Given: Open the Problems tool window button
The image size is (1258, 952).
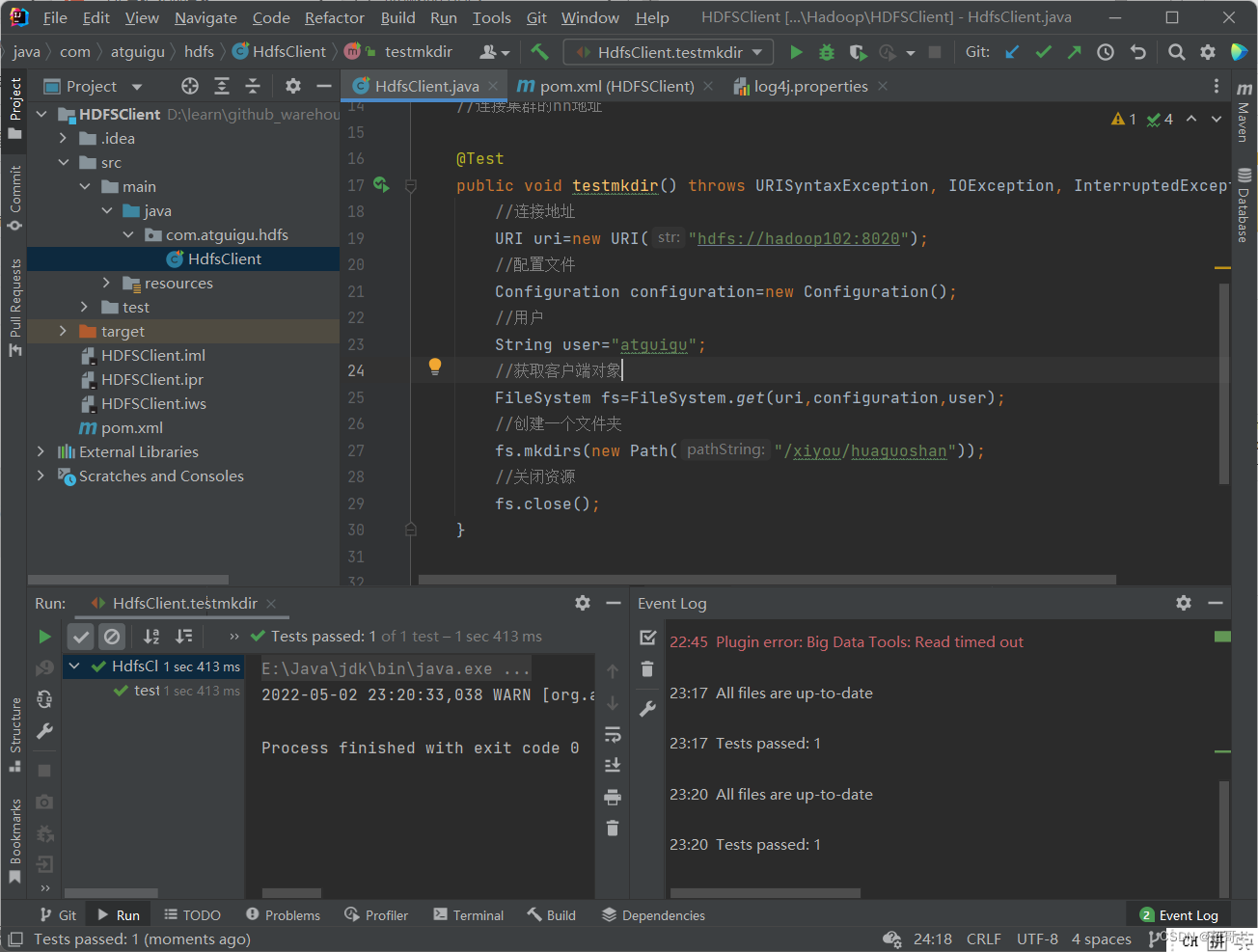Looking at the screenshot, I should [x=283, y=915].
